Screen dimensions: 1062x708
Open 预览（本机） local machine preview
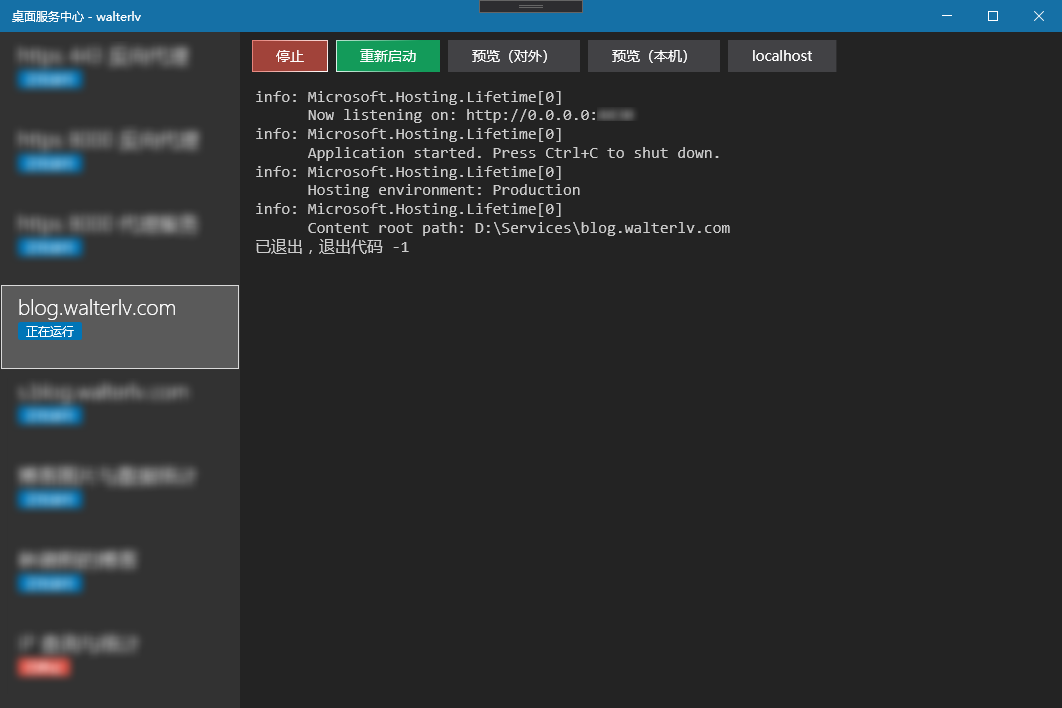click(654, 56)
